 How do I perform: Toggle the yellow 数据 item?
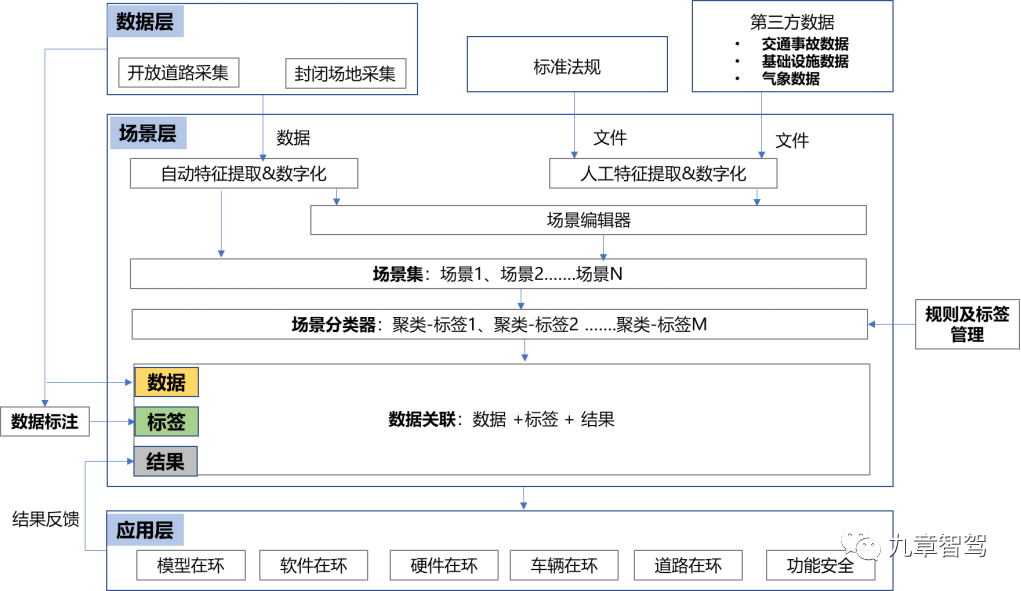(165, 381)
